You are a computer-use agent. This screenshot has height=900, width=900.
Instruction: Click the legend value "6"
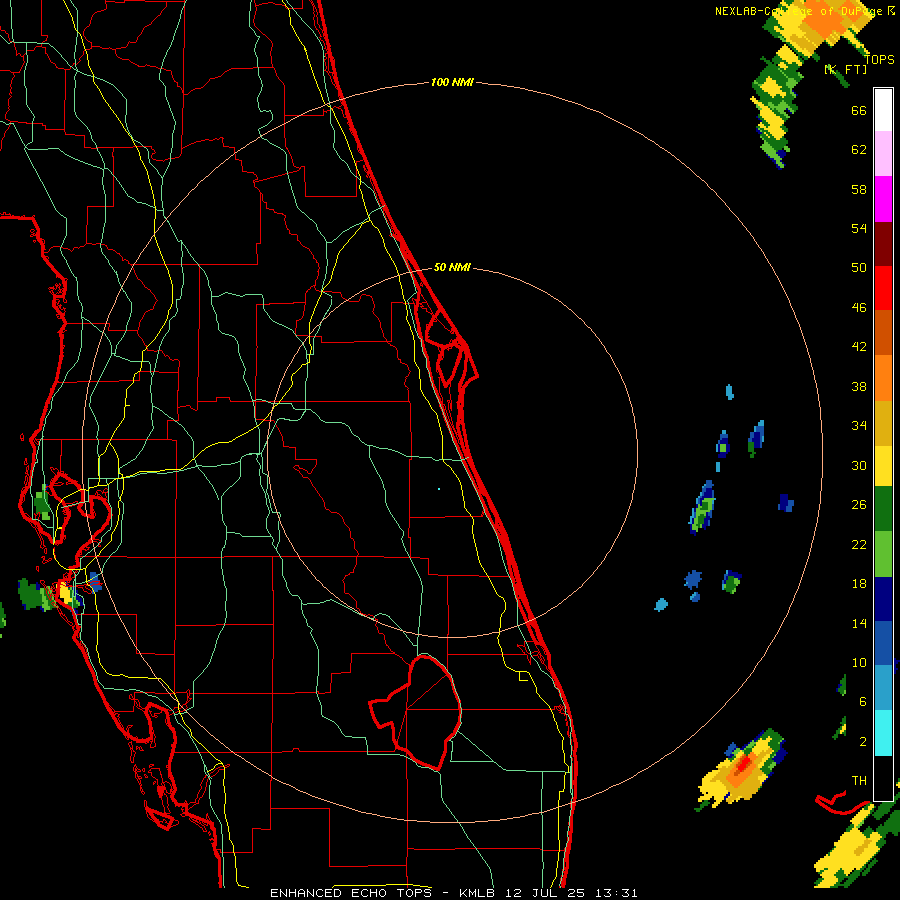coord(862,702)
